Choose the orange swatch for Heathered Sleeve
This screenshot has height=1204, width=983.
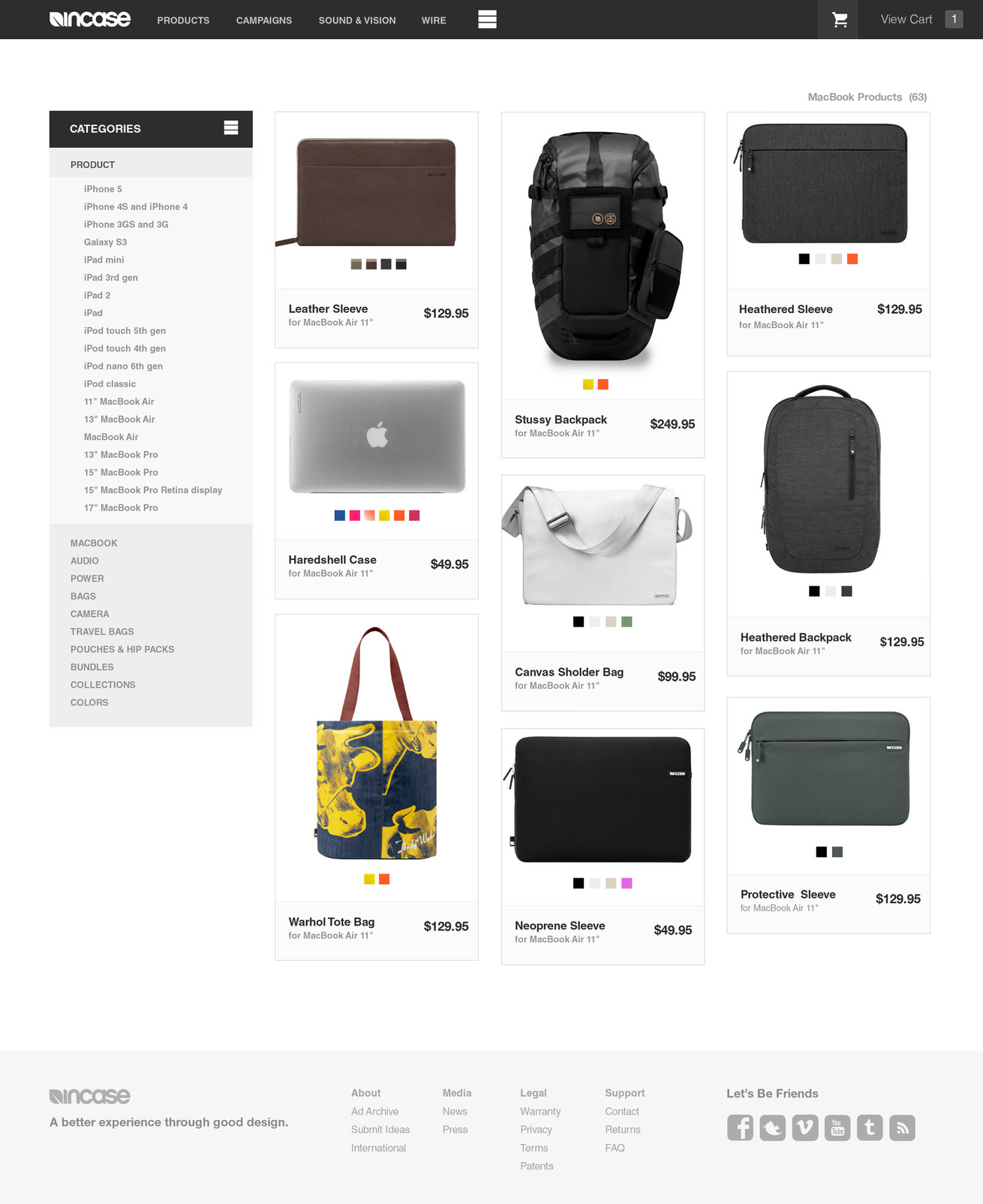852,259
